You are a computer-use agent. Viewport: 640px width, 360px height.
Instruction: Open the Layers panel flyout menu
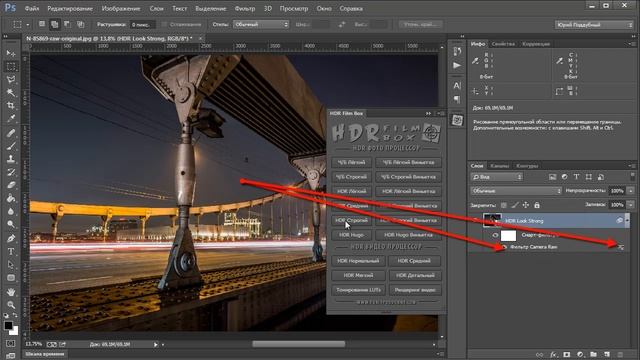pos(632,166)
